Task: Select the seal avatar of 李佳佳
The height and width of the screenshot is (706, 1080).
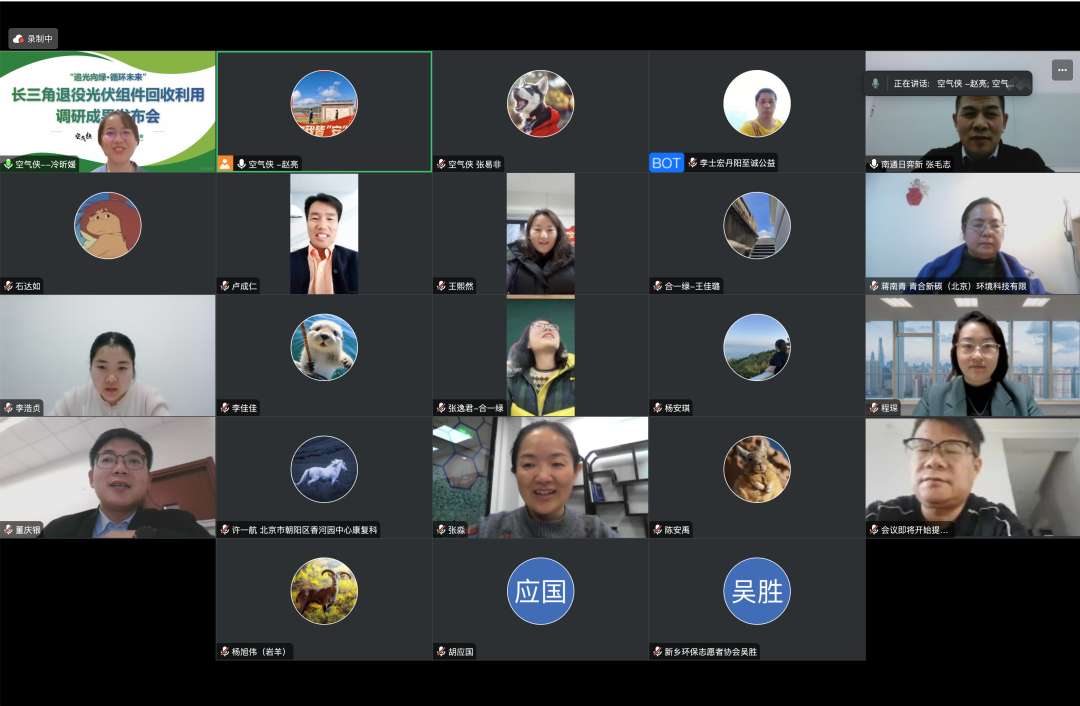Action: point(324,347)
